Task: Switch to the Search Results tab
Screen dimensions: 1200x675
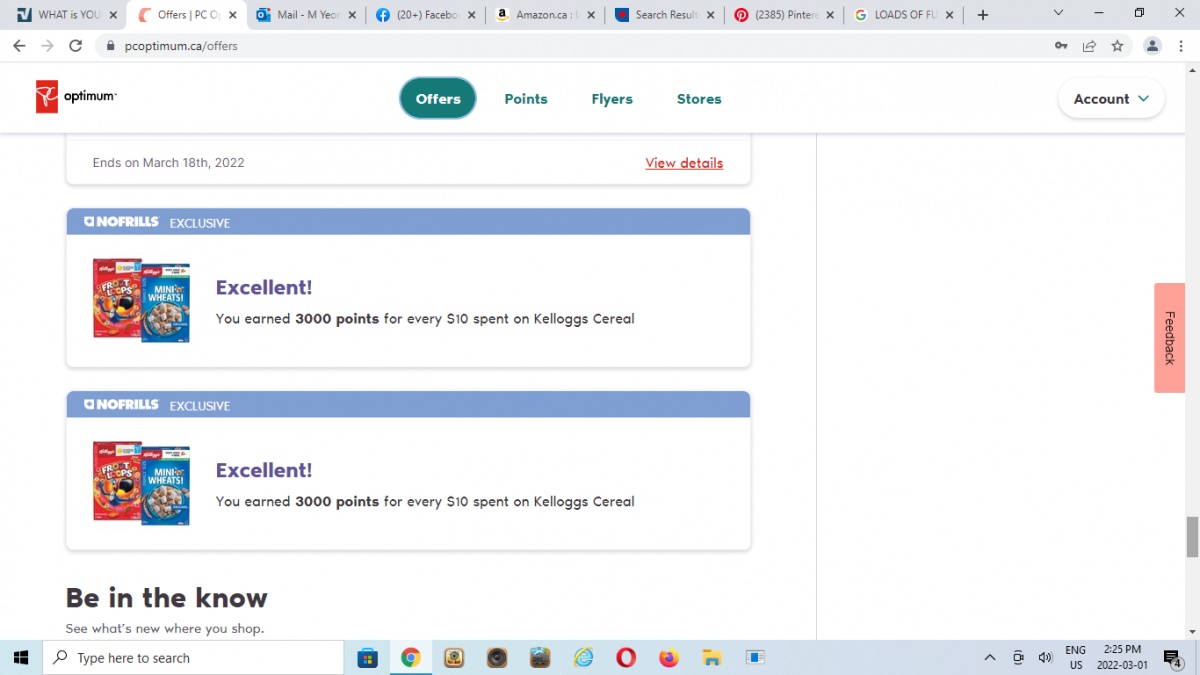Action: click(x=663, y=15)
